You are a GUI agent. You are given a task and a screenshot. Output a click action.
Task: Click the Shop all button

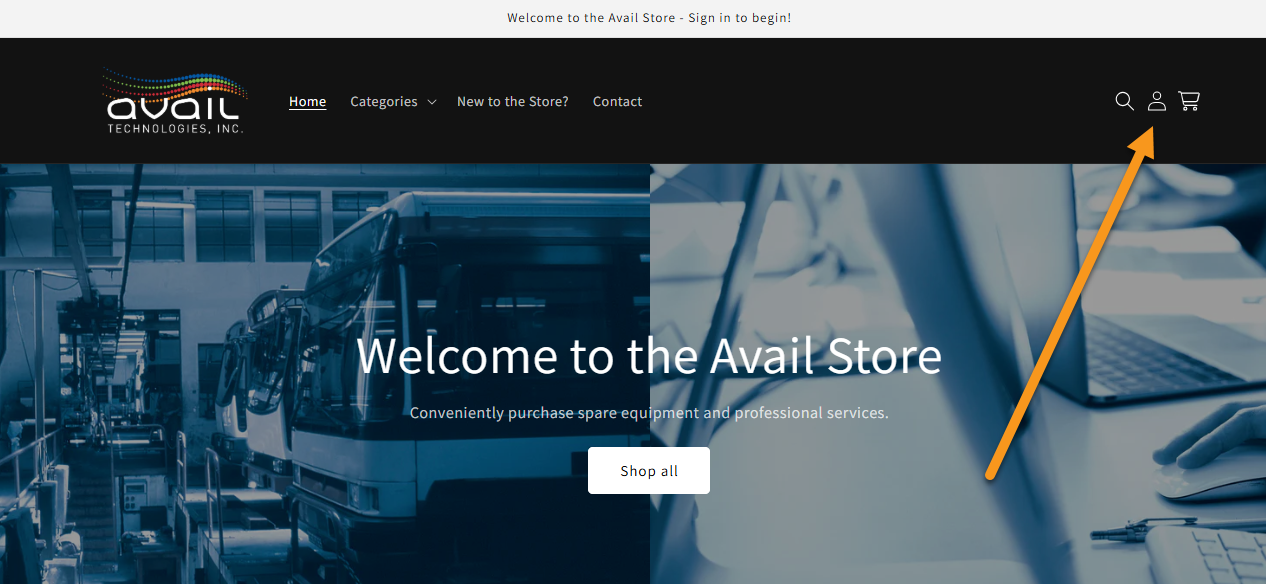coord(649,470)
